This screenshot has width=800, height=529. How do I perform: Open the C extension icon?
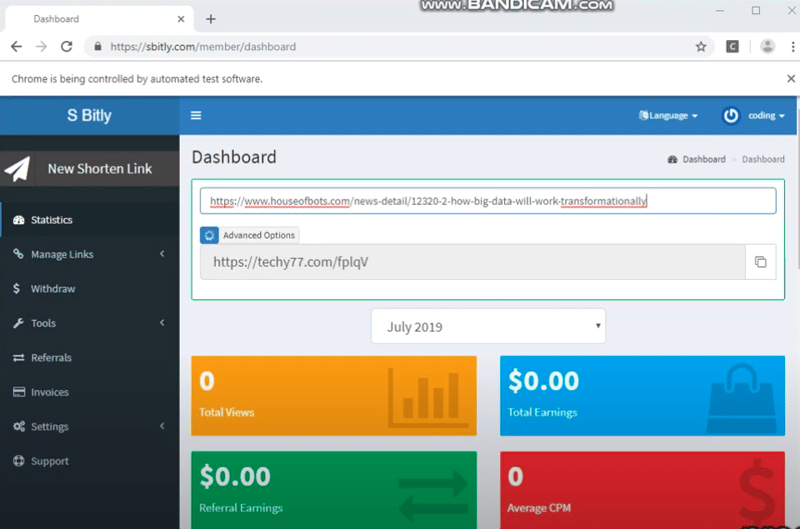click(732, 46)
